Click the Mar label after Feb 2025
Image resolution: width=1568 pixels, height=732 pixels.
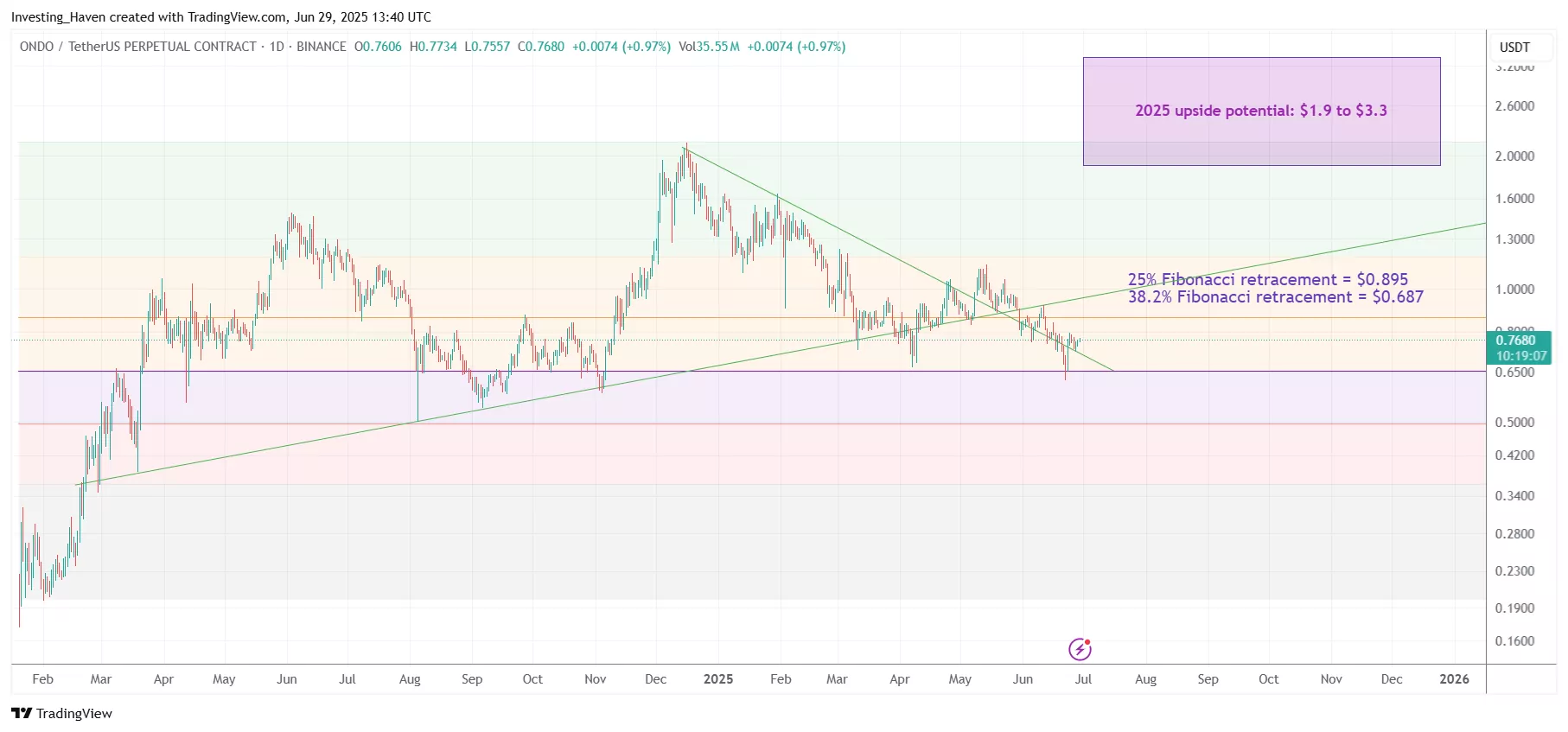(x=837, y=679)
